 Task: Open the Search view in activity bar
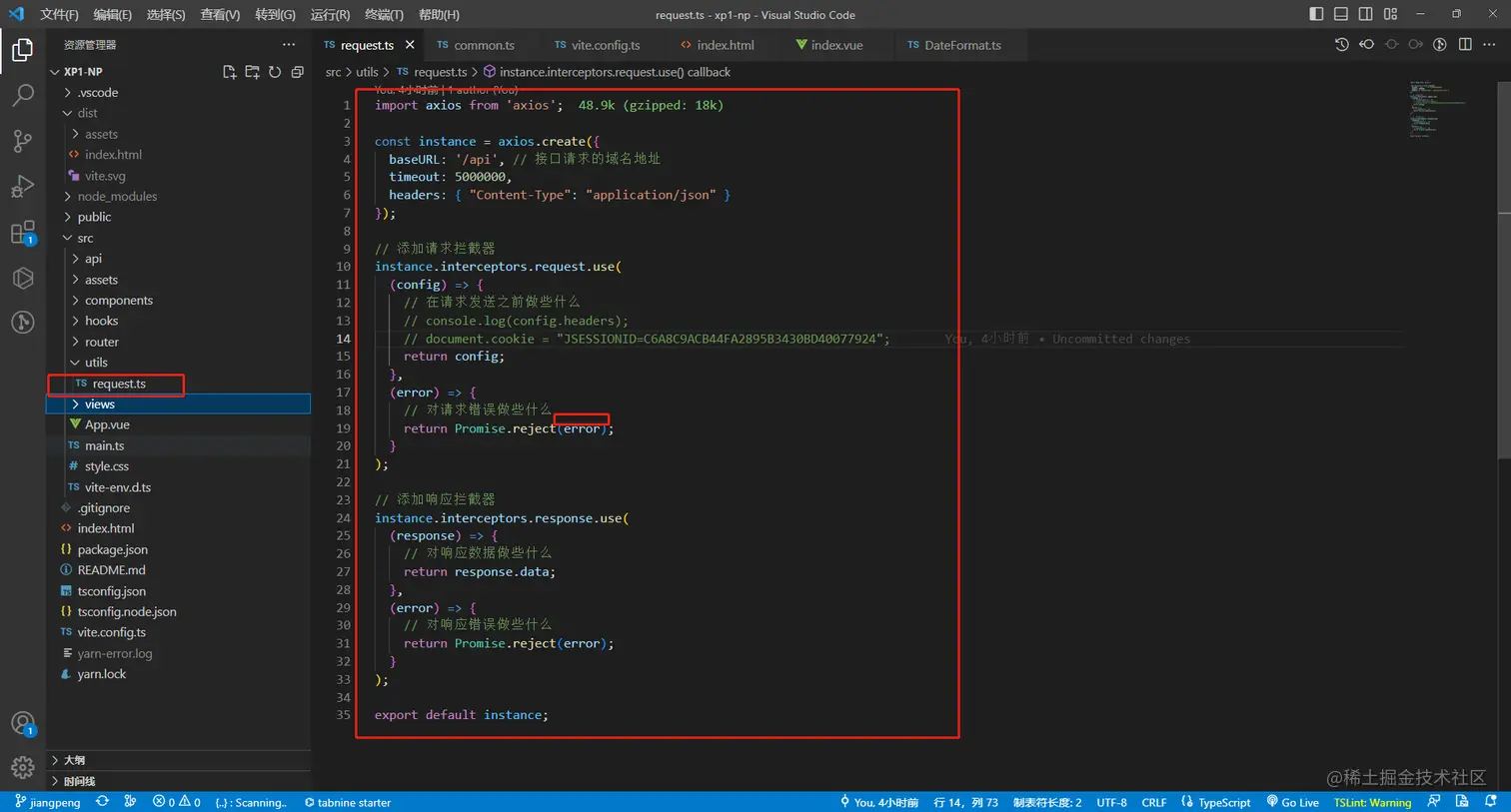(22, 95)
